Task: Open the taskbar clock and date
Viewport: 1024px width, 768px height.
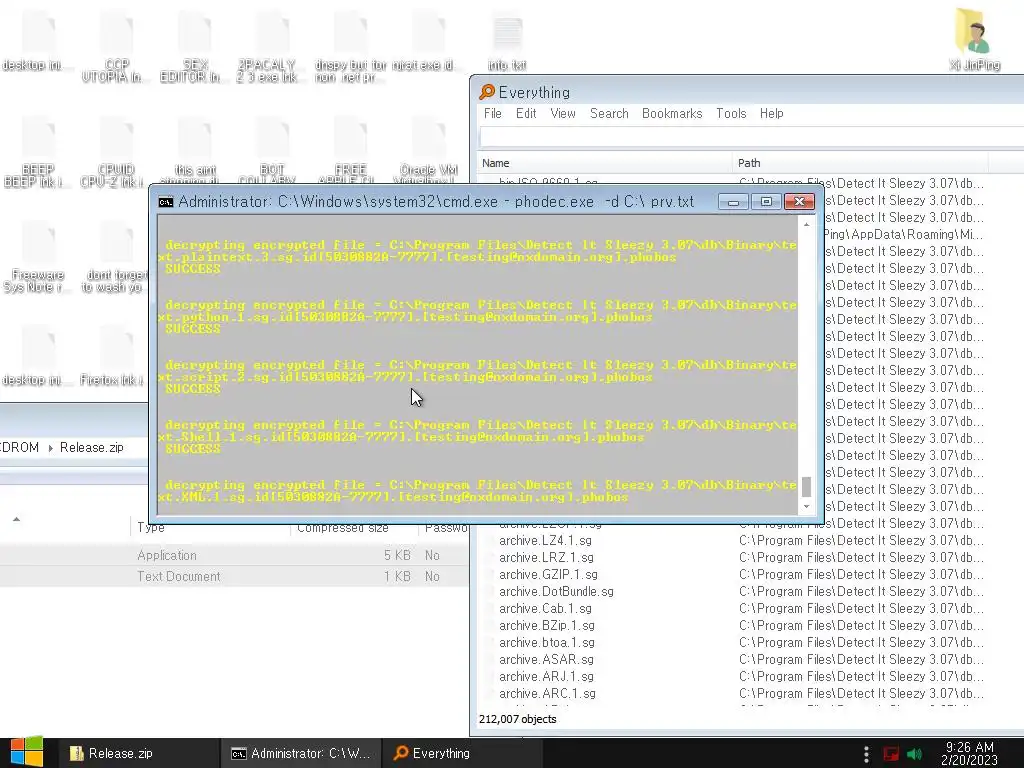Action: pyautogui.click(x=969, y=753)
